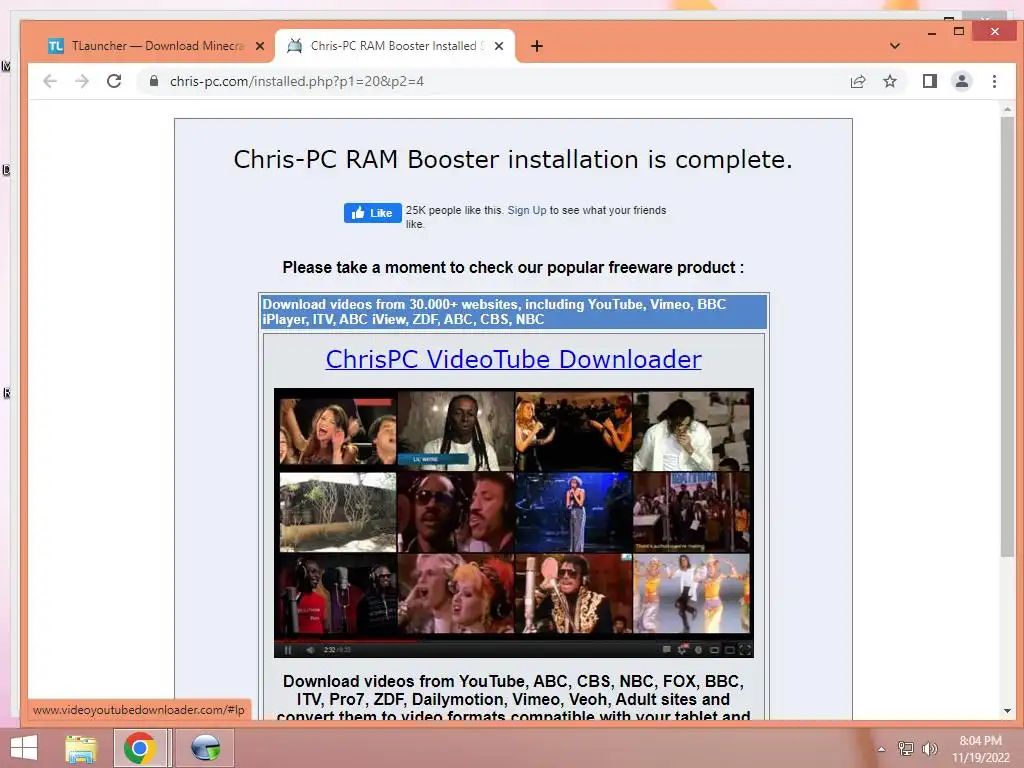Viewport: 1024px width, 768px height.
Task: Click the page vertical scrollbar
Action: [1007, 336]
